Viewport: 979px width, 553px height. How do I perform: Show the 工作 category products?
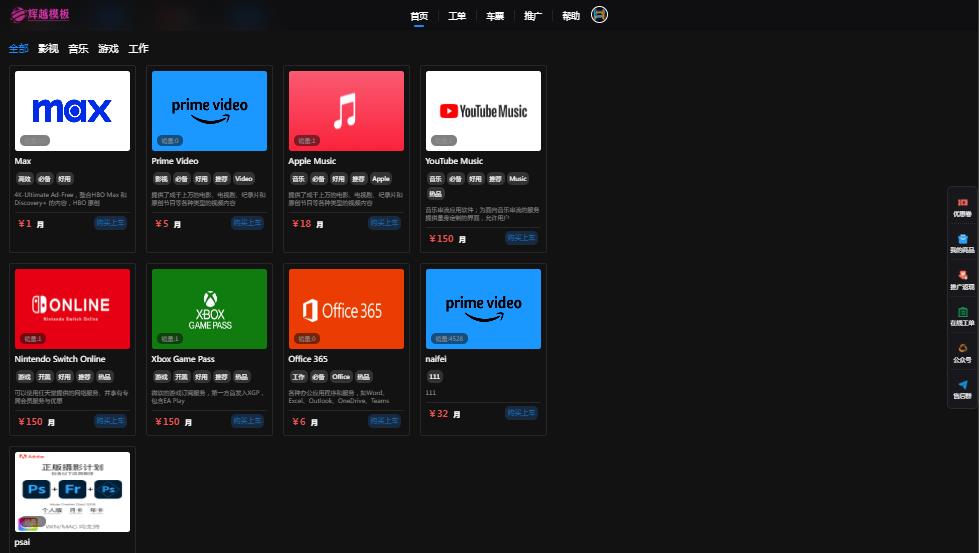138,49
